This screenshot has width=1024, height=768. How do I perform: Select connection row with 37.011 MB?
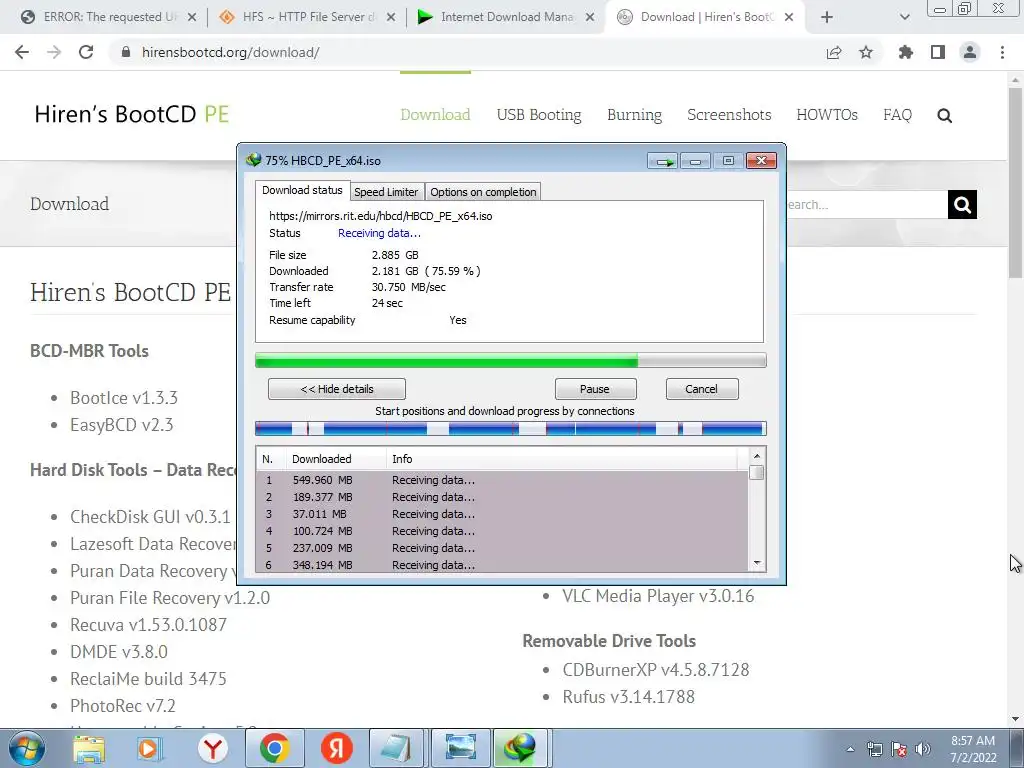502,514
